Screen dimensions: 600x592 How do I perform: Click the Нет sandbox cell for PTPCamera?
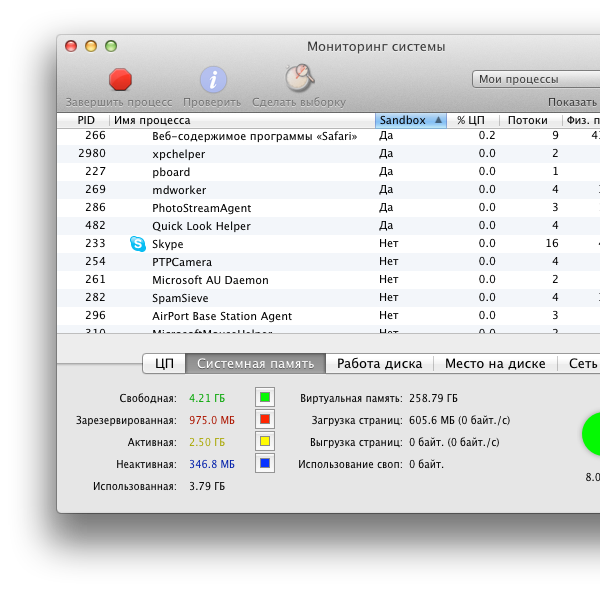point(389,261)
